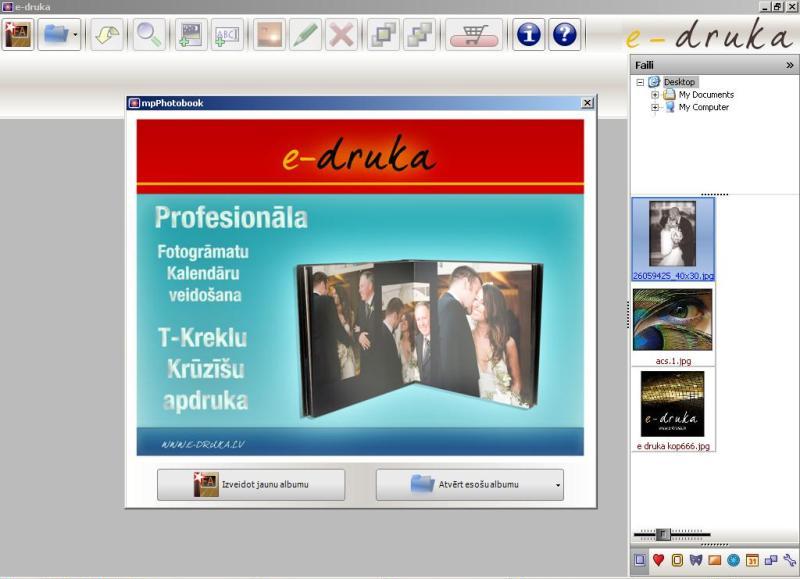
Task: Click the open folder toolbar icon
Action: coord(55,34)
